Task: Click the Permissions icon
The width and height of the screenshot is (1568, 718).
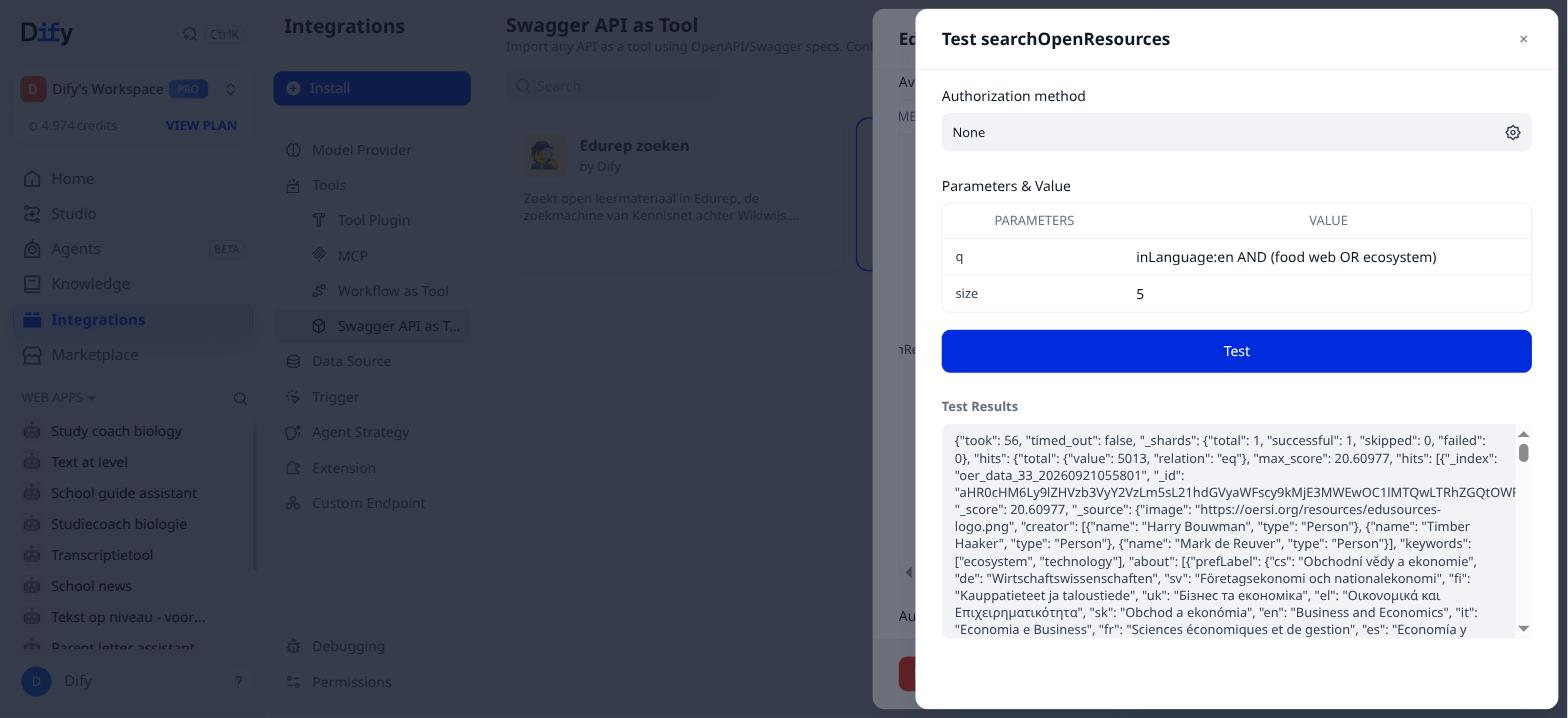Action: [293, 682]
